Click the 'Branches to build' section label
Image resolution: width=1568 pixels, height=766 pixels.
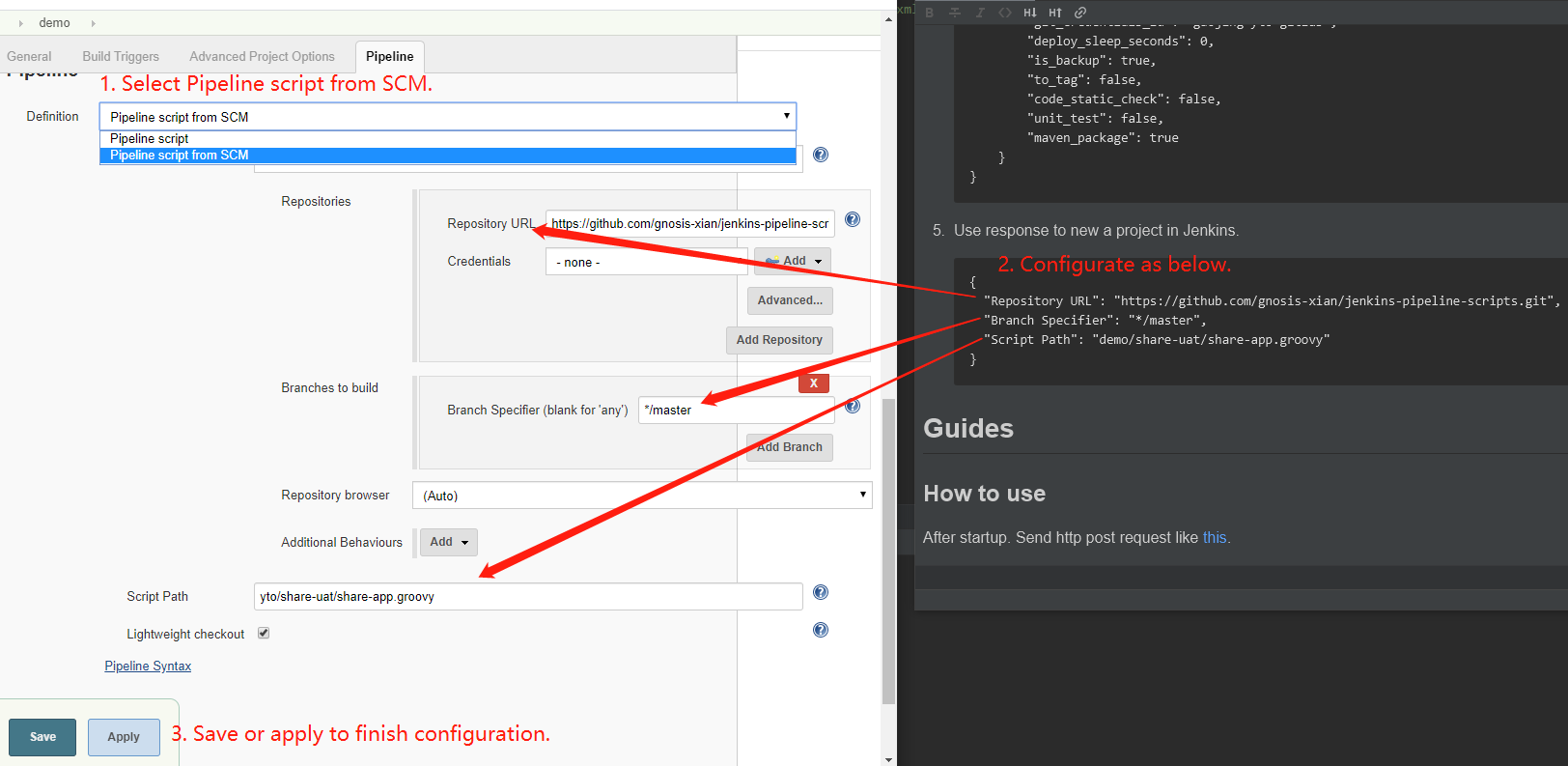point(329,388)
